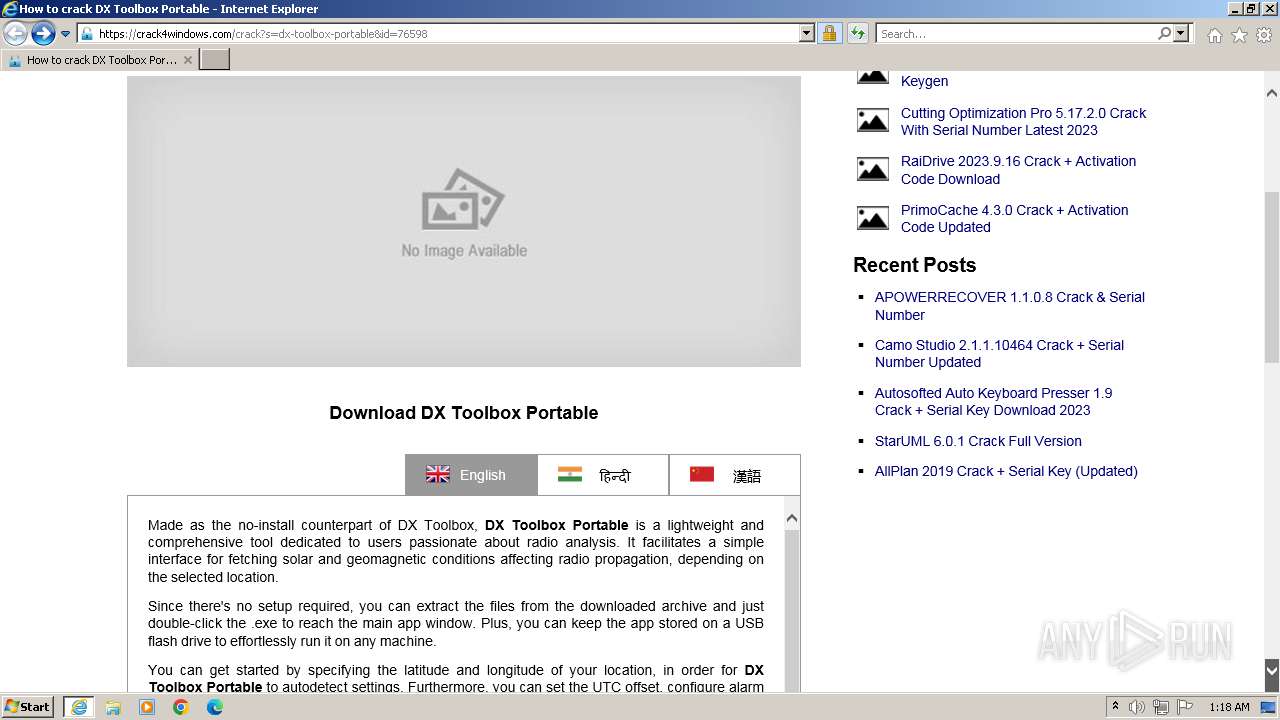
Task: Open the search provider dropdown
Action: point(1181,34)
